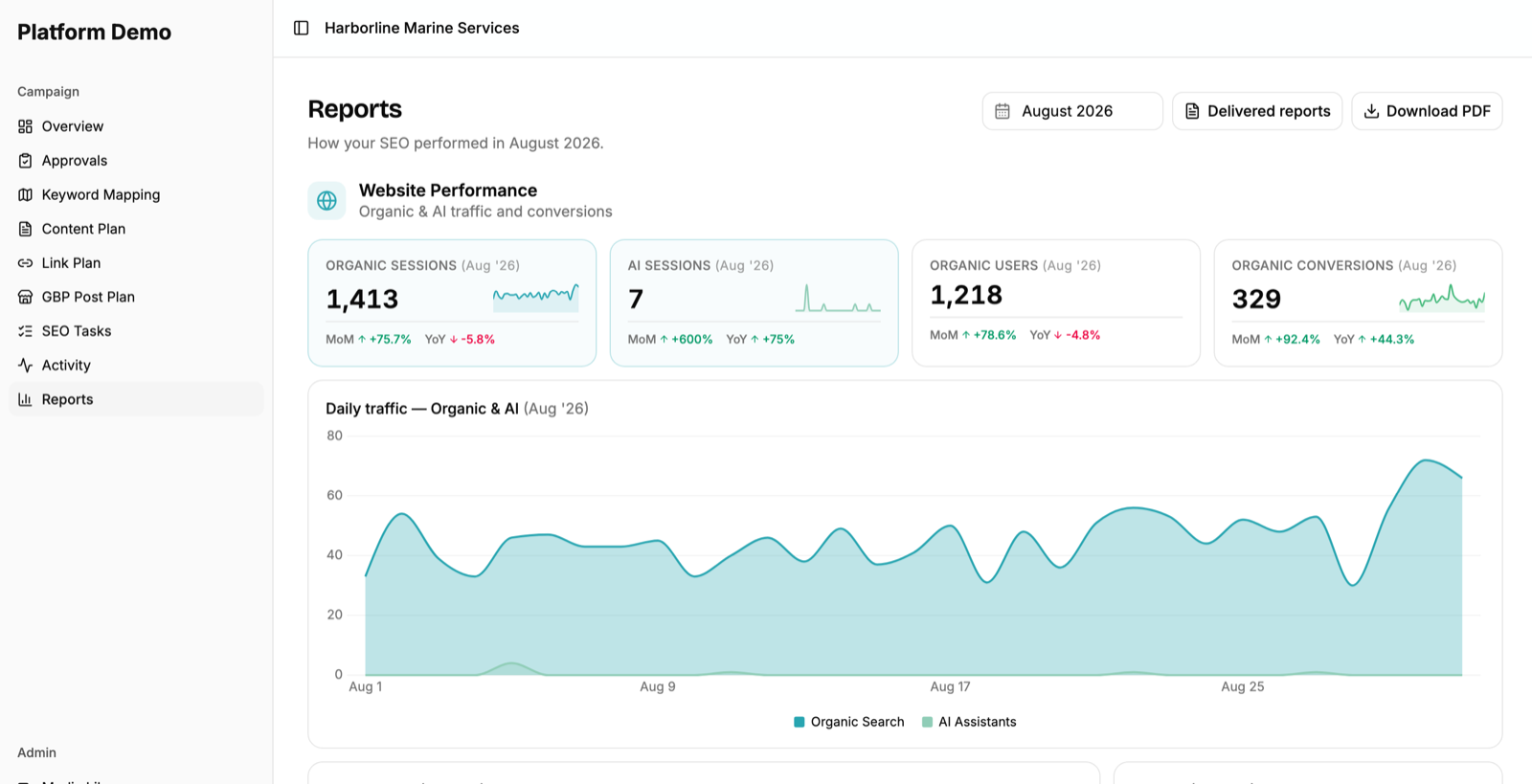Click the calendar icon beside August 2026
This screenshot has height=784, width=1532.
tap(1003, 111)
